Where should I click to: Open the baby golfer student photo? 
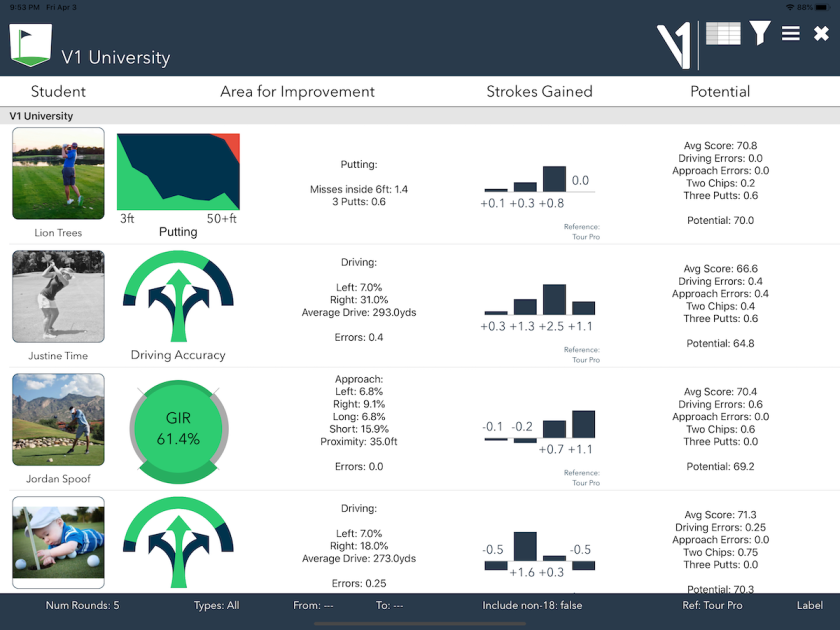58,543
